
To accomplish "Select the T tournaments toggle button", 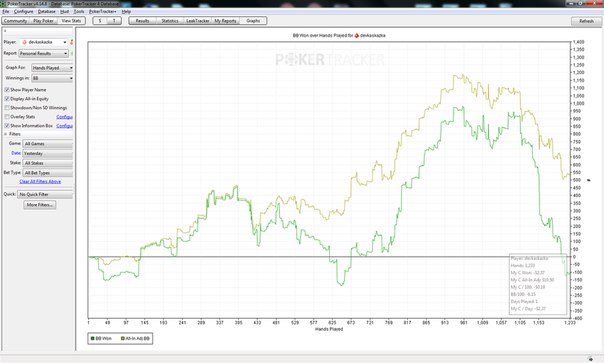I will (x=114, y=21).
